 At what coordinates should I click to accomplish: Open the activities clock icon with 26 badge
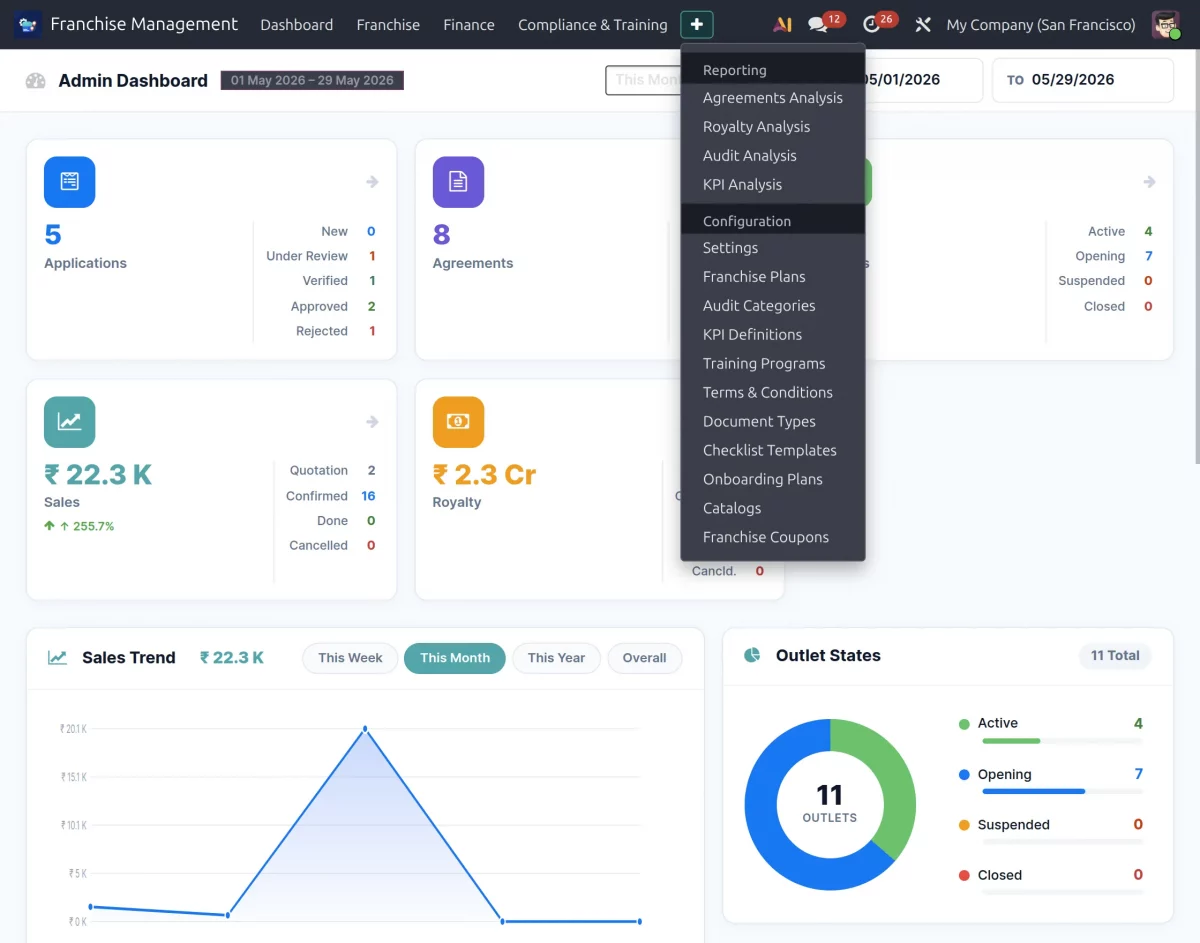871,25
